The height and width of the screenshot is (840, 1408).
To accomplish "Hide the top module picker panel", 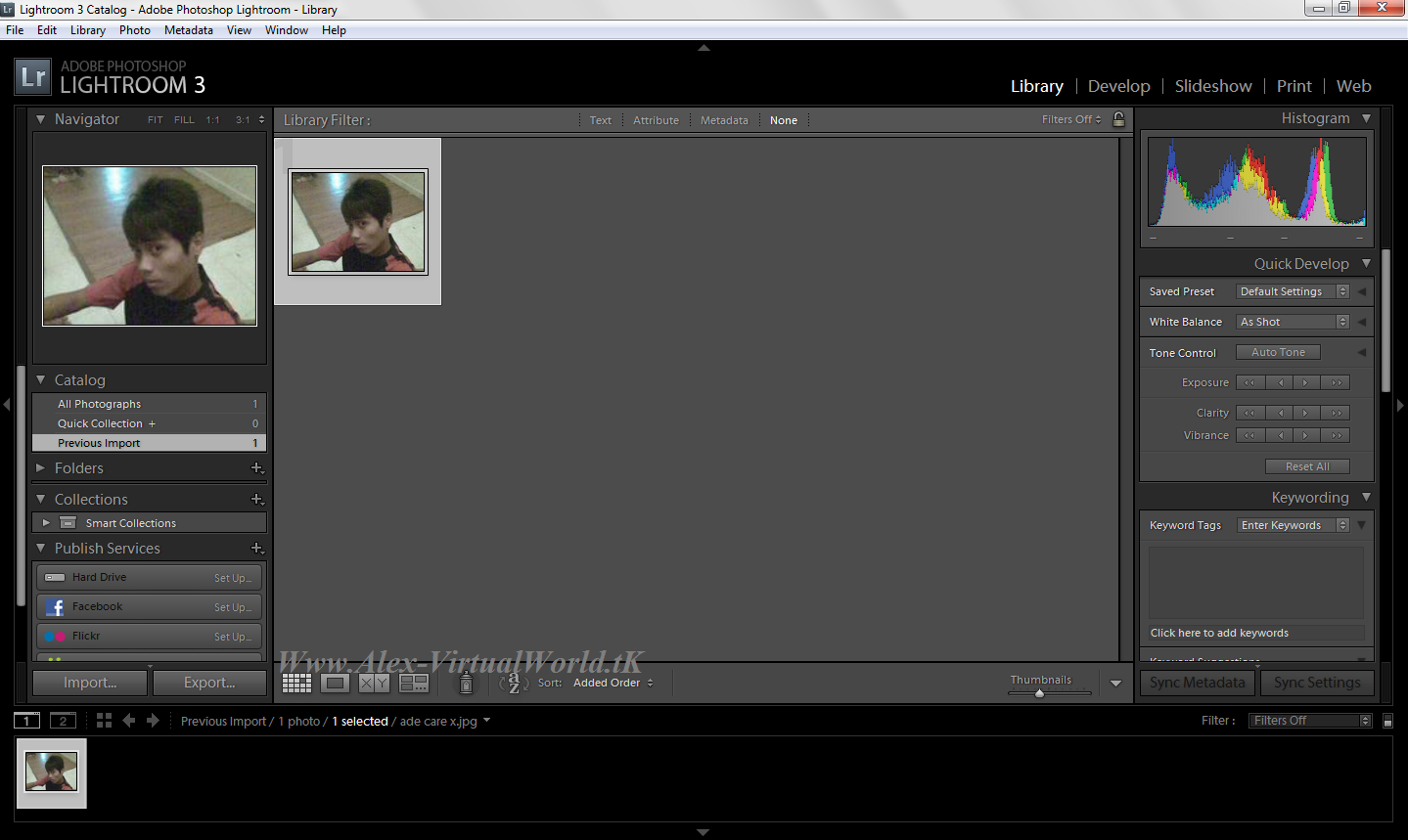I will tap(704, 48).
